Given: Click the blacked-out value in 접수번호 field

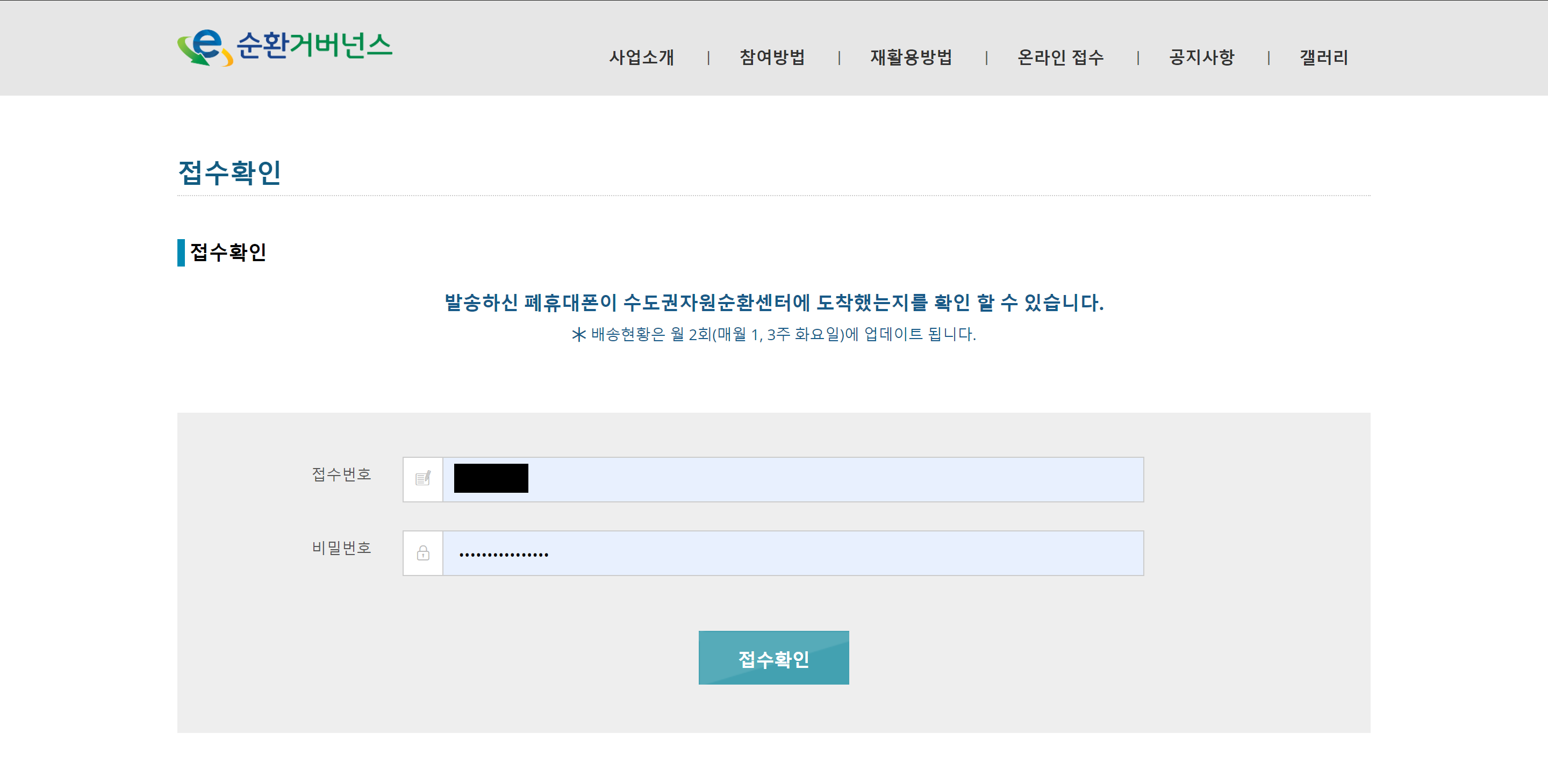Looking at the screenshot, I should pyautogui.click(x=491, y=478).
